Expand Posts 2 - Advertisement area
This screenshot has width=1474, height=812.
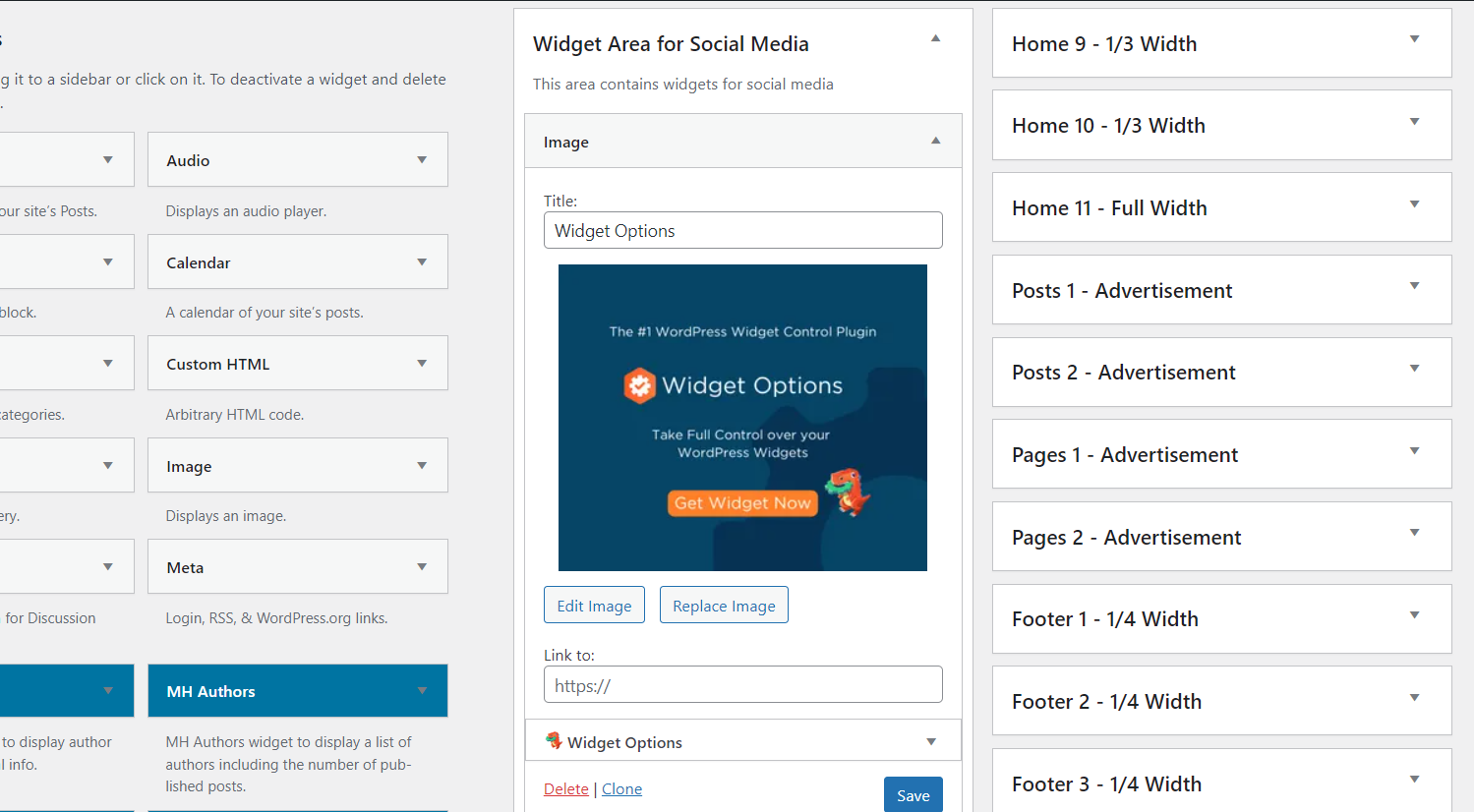[x=1415, y=369]
